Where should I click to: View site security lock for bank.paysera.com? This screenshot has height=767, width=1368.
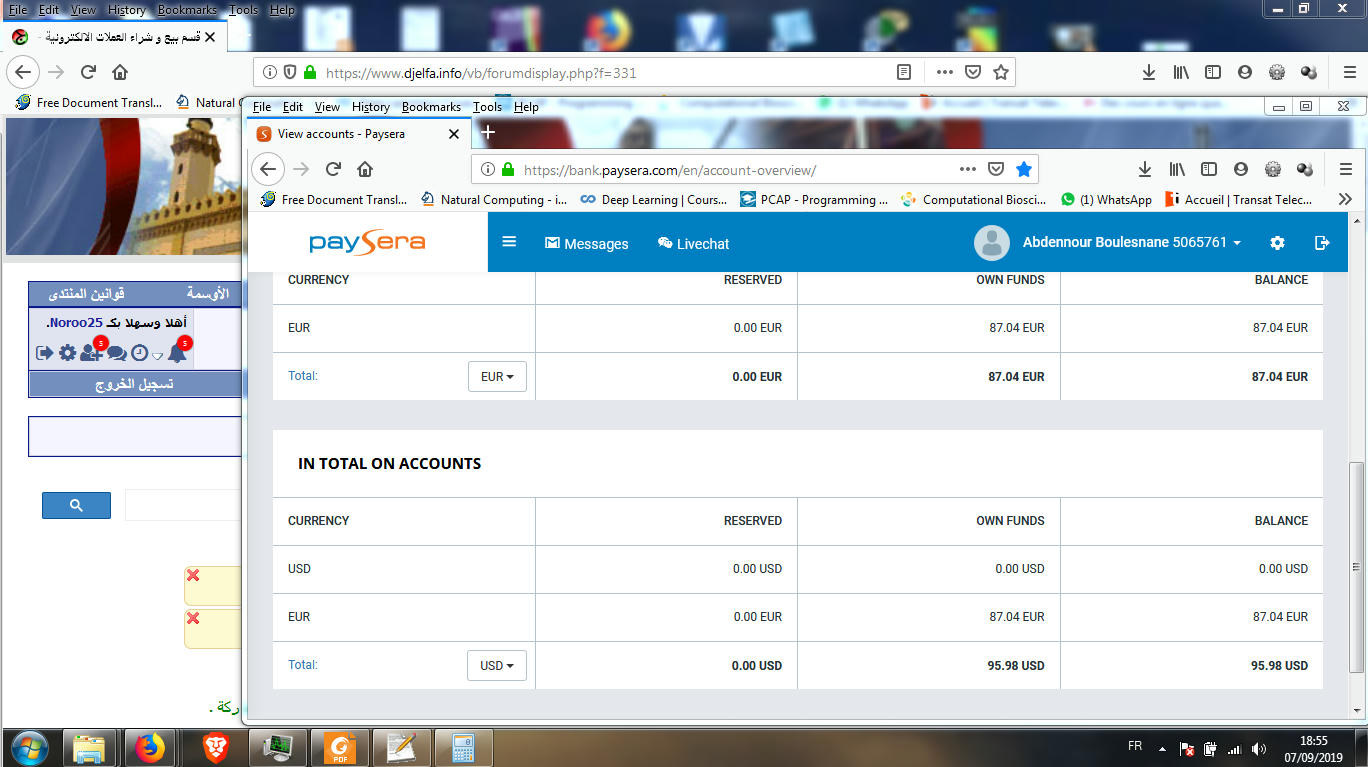pos(507,169)
